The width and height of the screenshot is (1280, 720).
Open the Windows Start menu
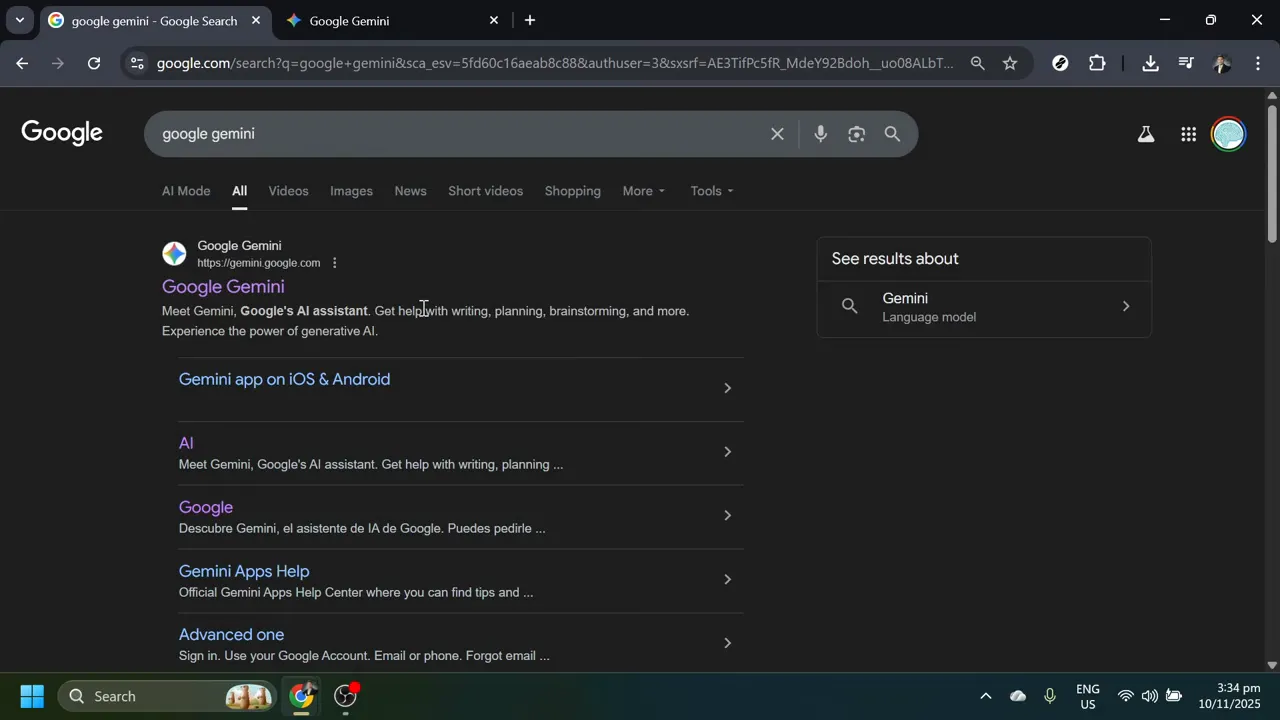pyautogui.click(x=32, y=696)
